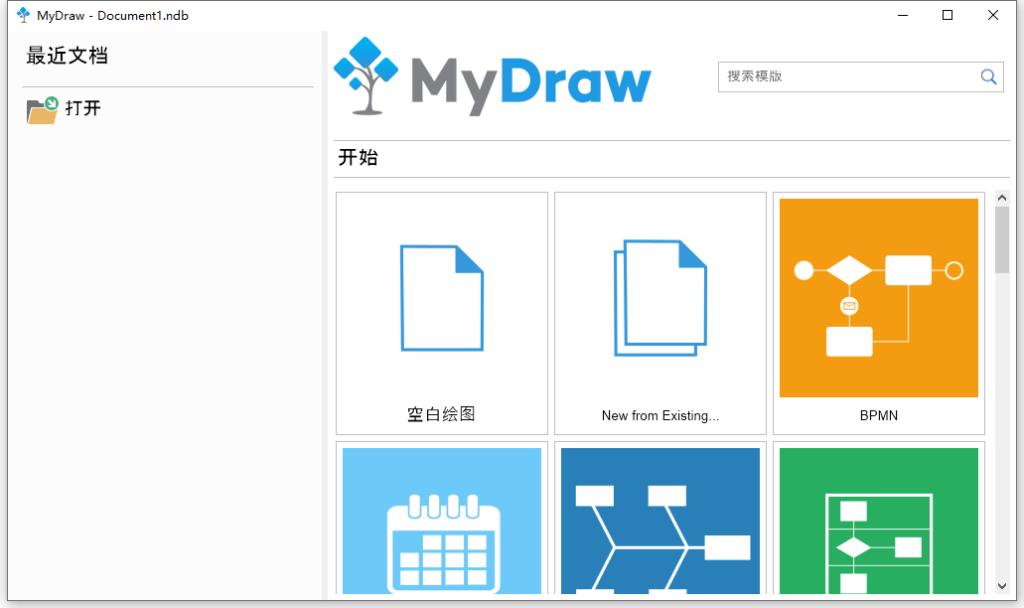Click the New from Existing... label
Image resolution: width=1024 pixels, height=608 pixels.
[x=660, y=415]
